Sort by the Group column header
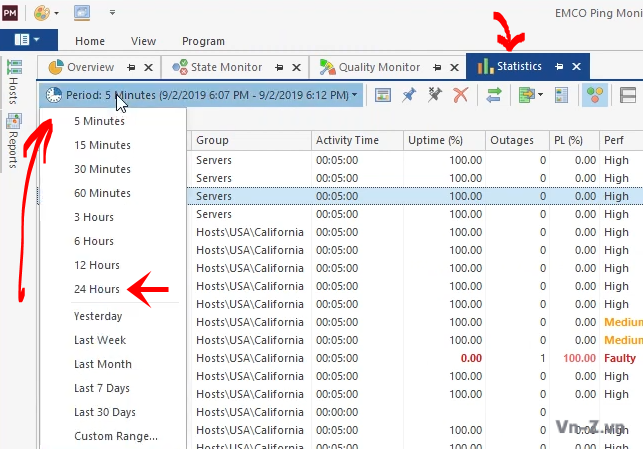The image size is (643, 449). point(251,140)
